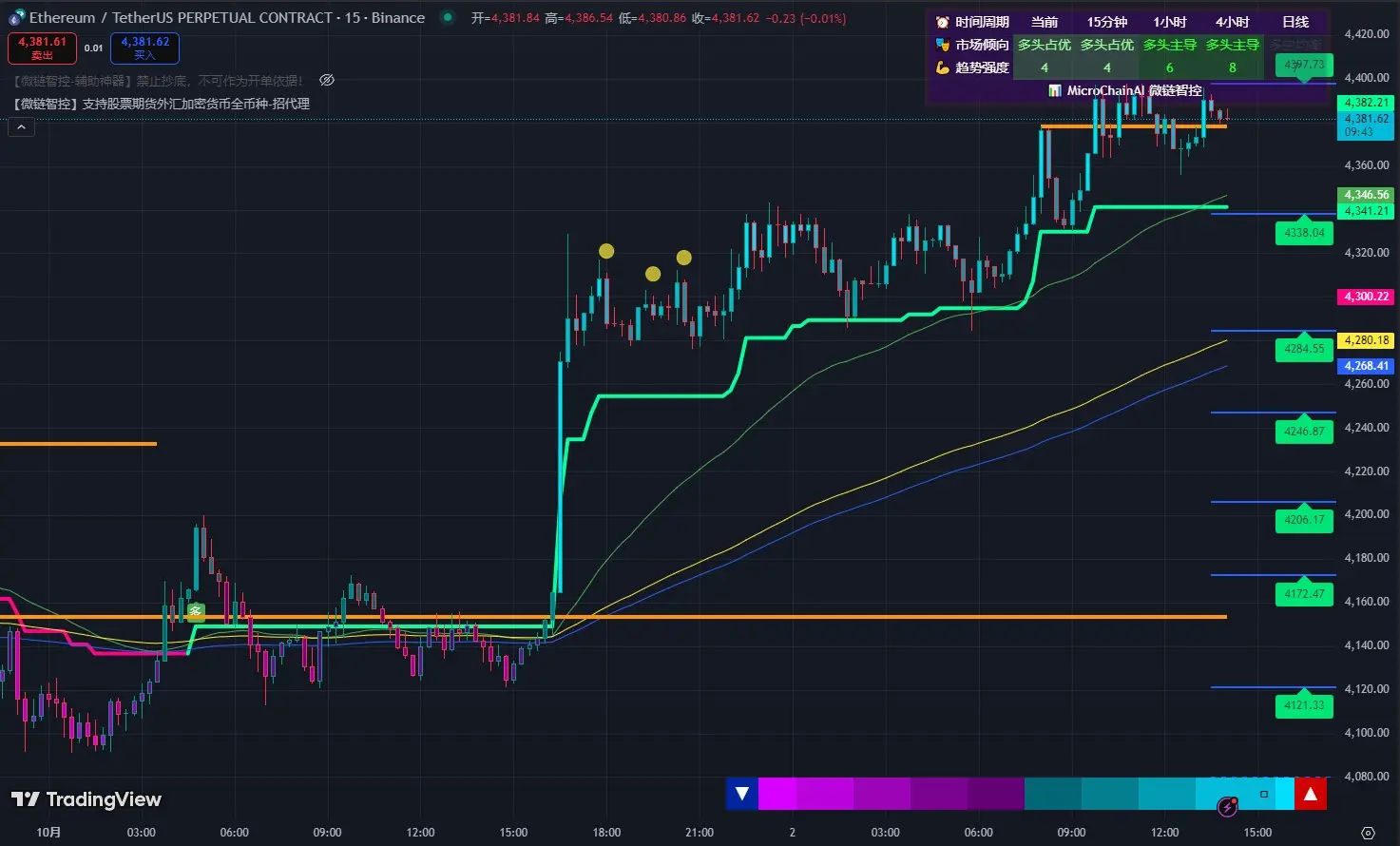Click the bright magenta color bar segment
This screenshot has height=846, width=1400.
777,794
